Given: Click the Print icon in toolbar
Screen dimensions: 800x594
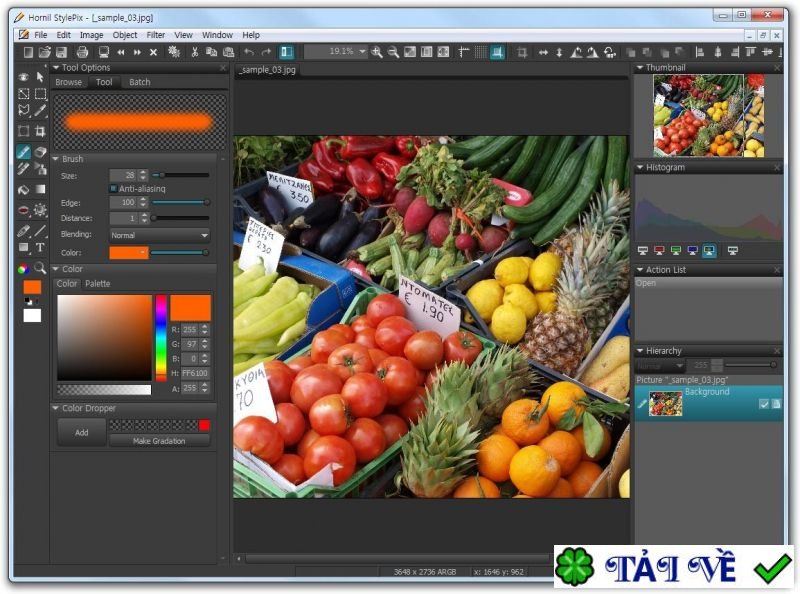Looking at the screenshot, I should point(82,52).
